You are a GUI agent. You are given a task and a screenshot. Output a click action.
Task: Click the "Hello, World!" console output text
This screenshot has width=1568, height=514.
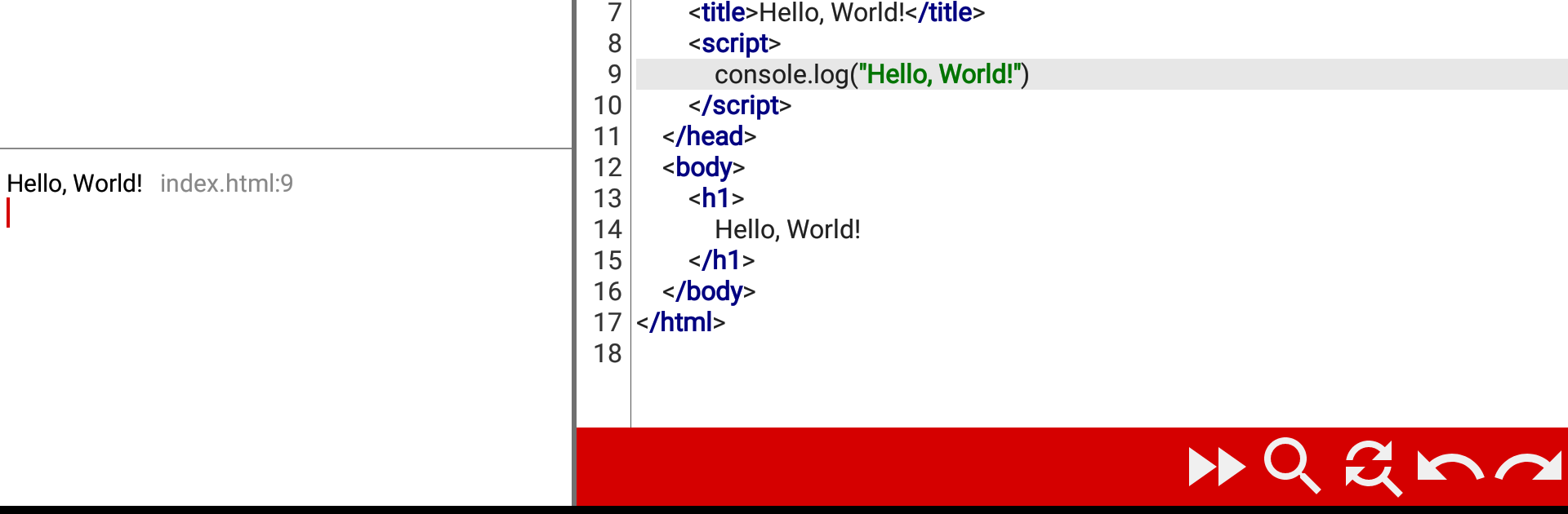click(74, 184)
